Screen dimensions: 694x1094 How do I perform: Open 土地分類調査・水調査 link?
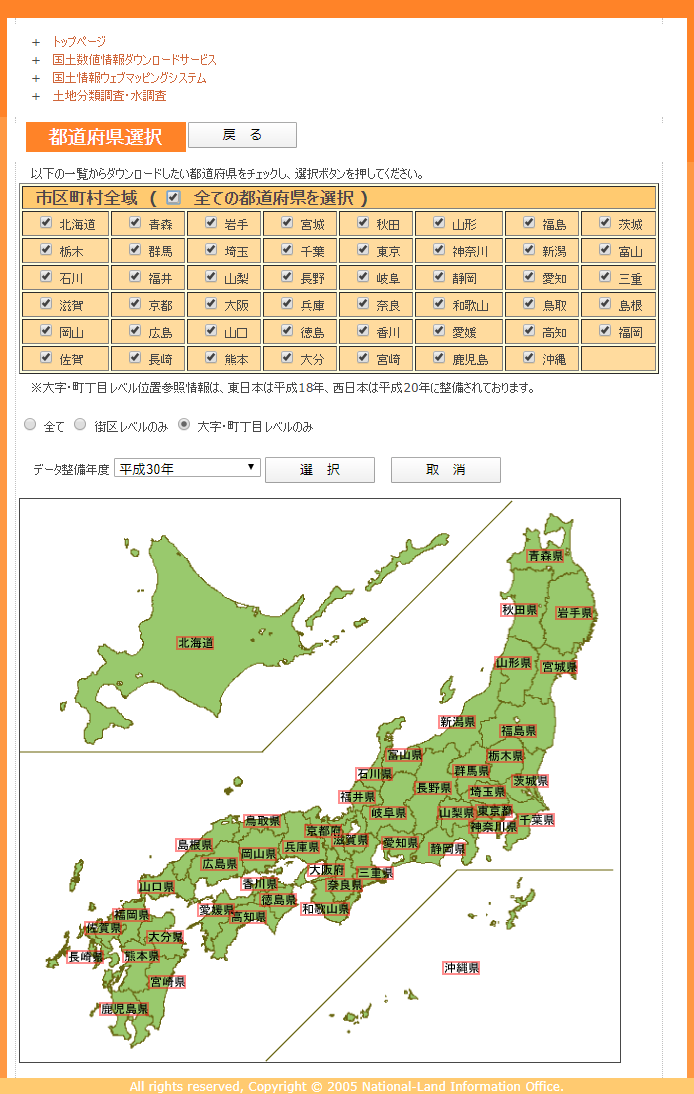click(x=109, y=96)
